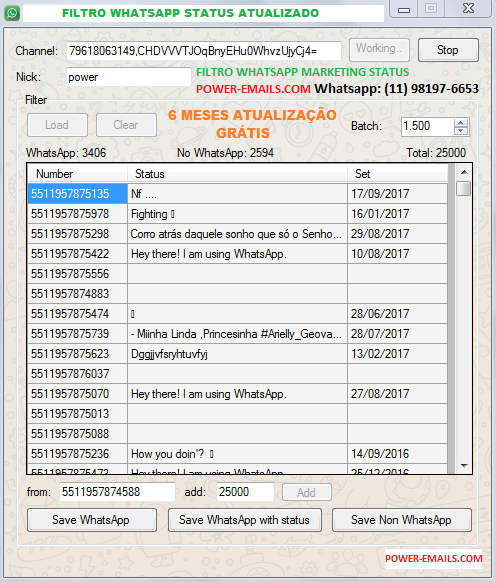Click the Load button
This screenshot has height=582, width=496.
(57, 125)
